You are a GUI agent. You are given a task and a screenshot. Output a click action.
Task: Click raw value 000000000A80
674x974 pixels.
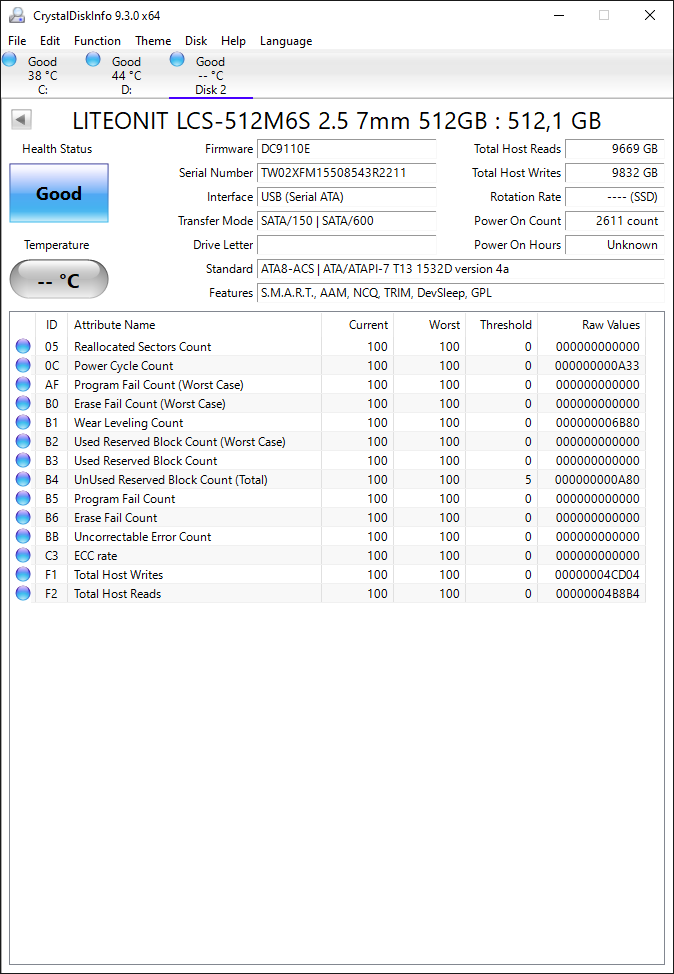[x=597, y=480]
